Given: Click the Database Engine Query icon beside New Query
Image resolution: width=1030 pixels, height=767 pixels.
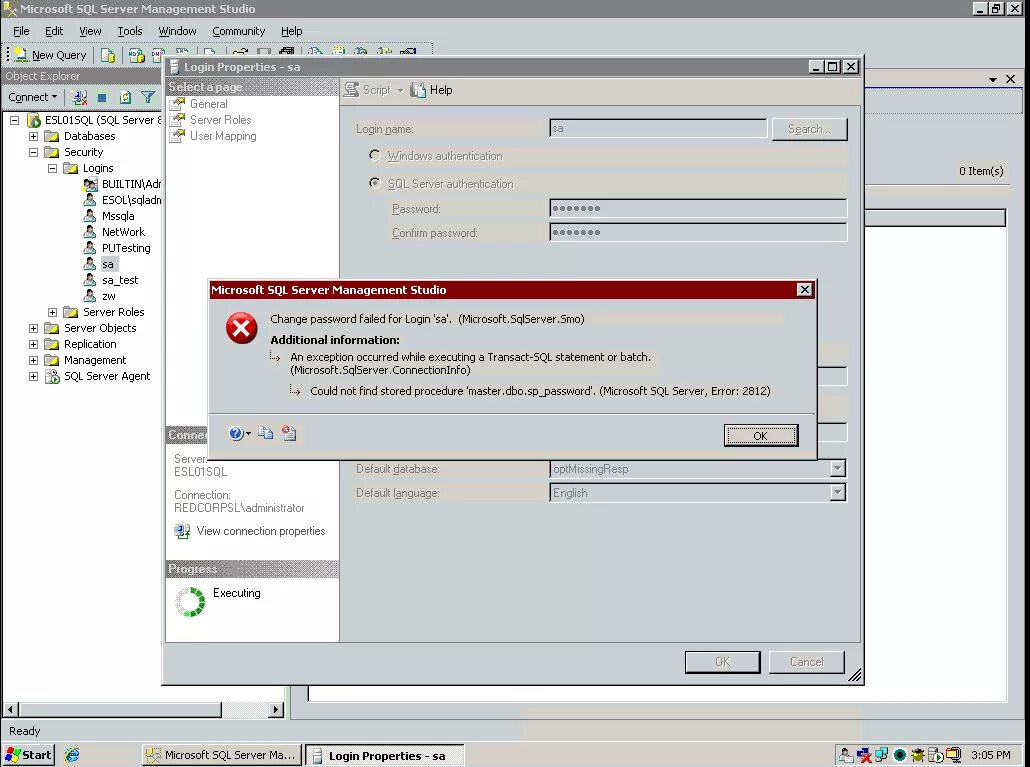Looking at the screenshot, I should click(108, 55).
